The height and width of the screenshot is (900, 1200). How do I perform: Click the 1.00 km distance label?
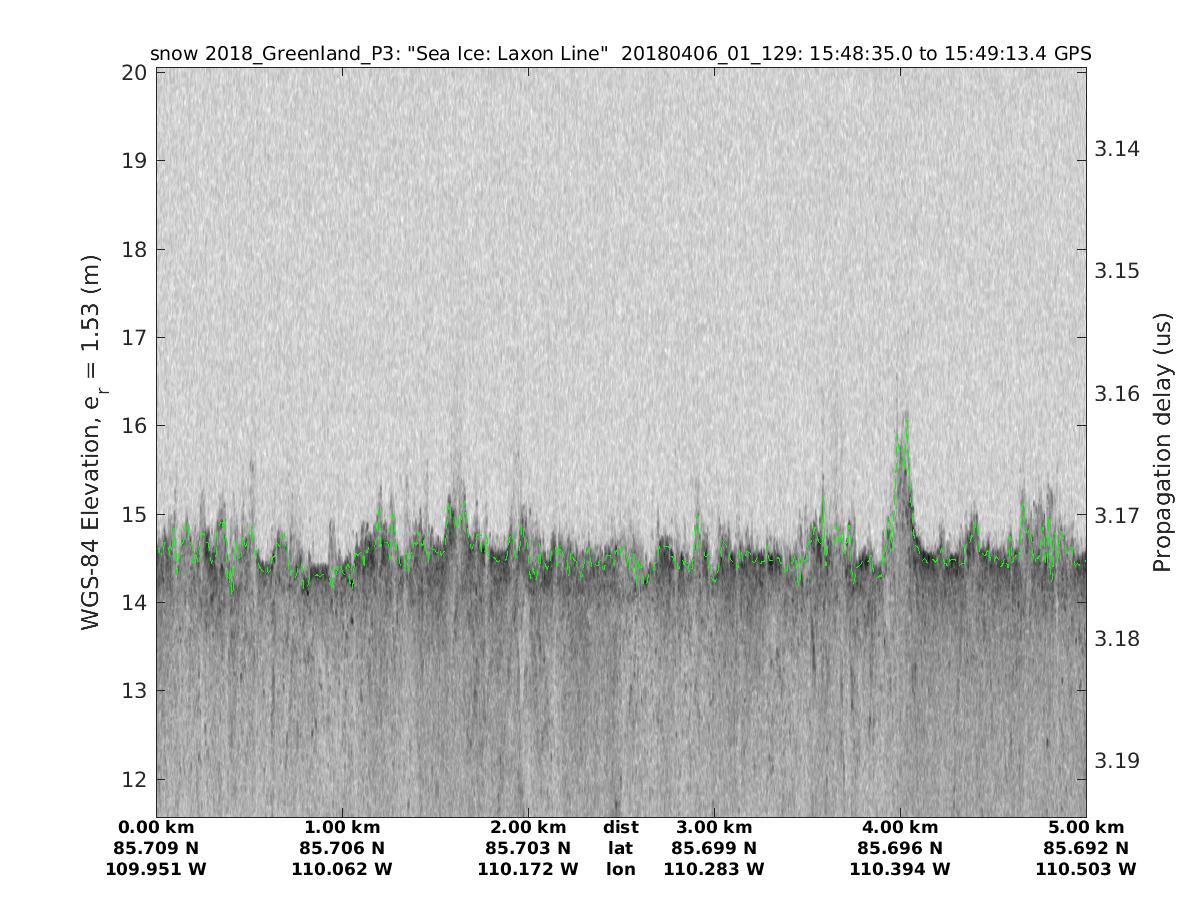coord(342,827)
